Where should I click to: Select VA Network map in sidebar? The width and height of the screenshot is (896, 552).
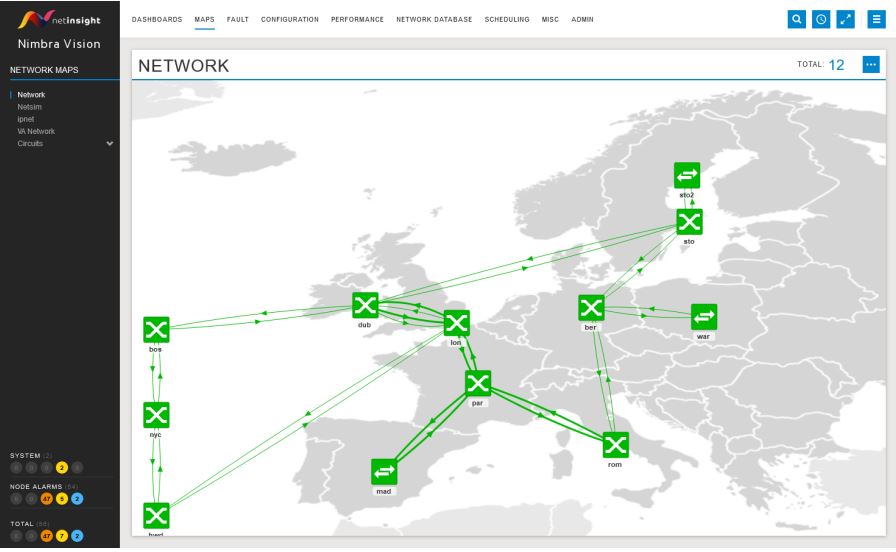[x=36, y=131]
